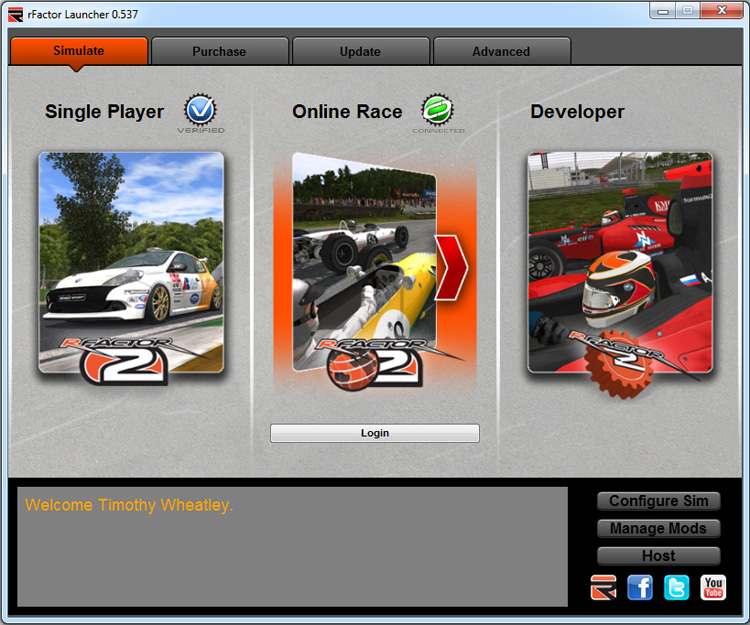The height and width of the screenshot is (625, 750).
Task: Click the welcome message text area
Action: 292,547
